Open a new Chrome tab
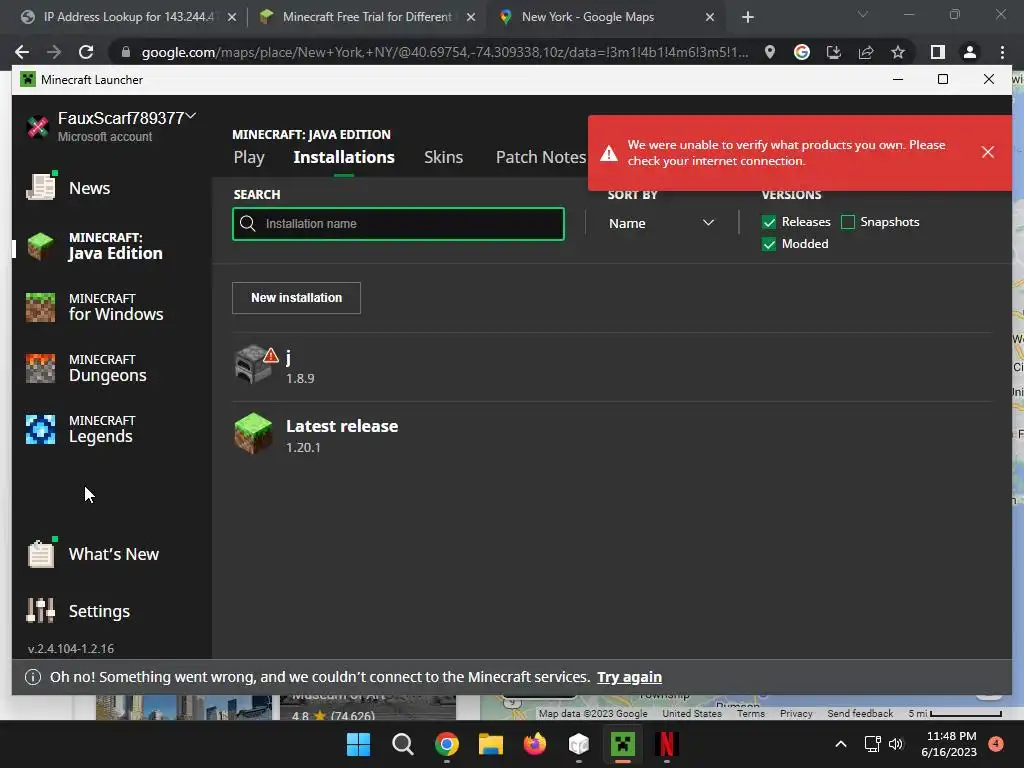Viewport: 1024px width, 768px height. 748,18
